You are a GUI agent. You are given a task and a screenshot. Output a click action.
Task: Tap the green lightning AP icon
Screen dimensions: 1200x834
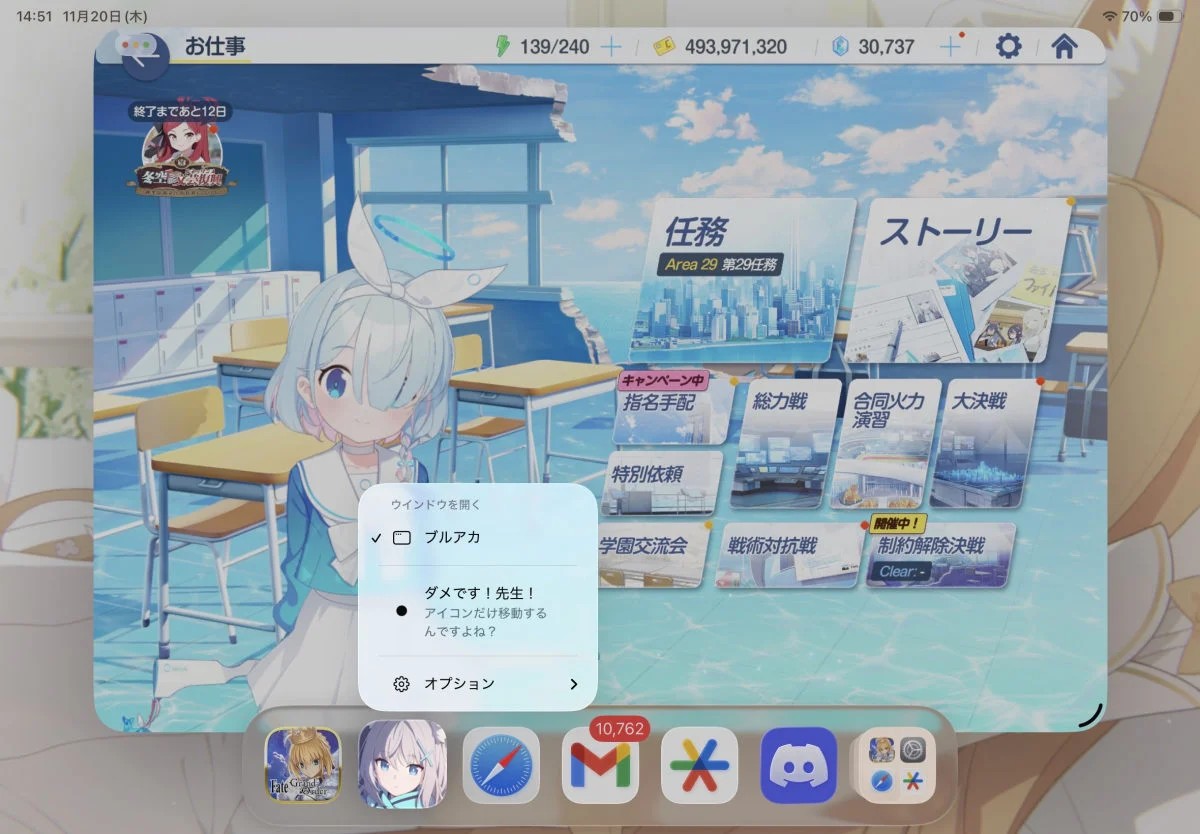pos(503,46)
